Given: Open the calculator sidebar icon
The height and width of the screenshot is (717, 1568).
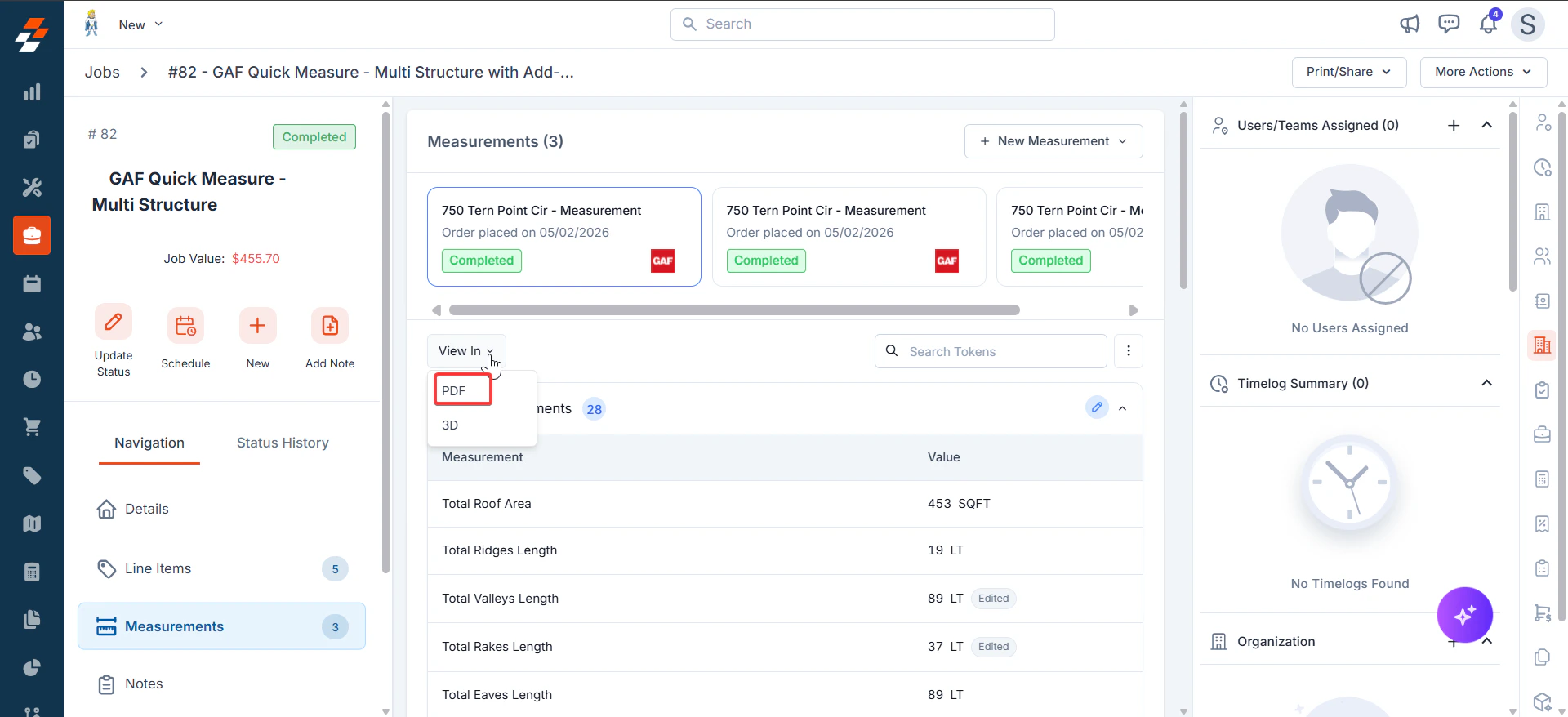Looking at the screenshot, I should (x=32, y=572).
